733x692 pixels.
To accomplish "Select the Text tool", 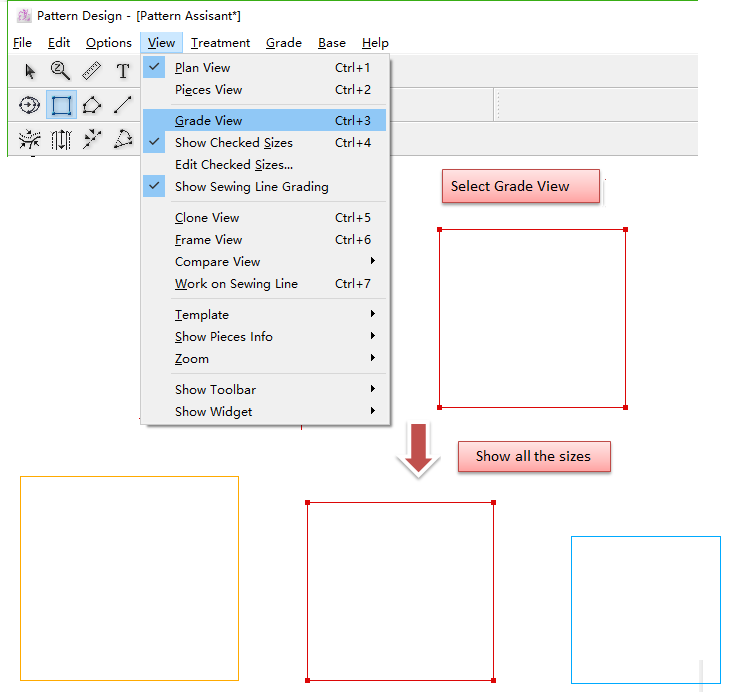I will coord(122,71).
